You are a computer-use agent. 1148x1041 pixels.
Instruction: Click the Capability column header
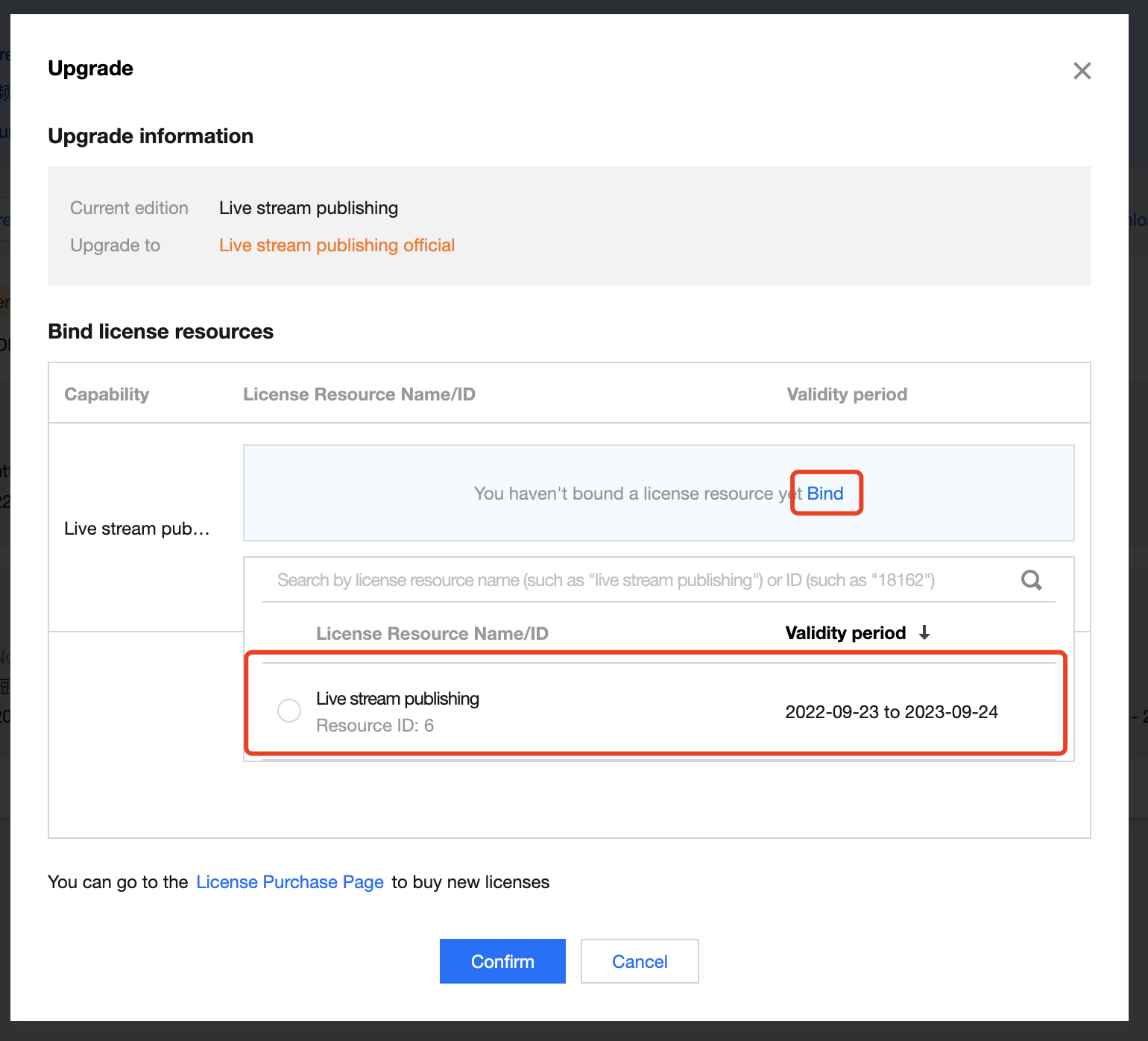[107, 394]
